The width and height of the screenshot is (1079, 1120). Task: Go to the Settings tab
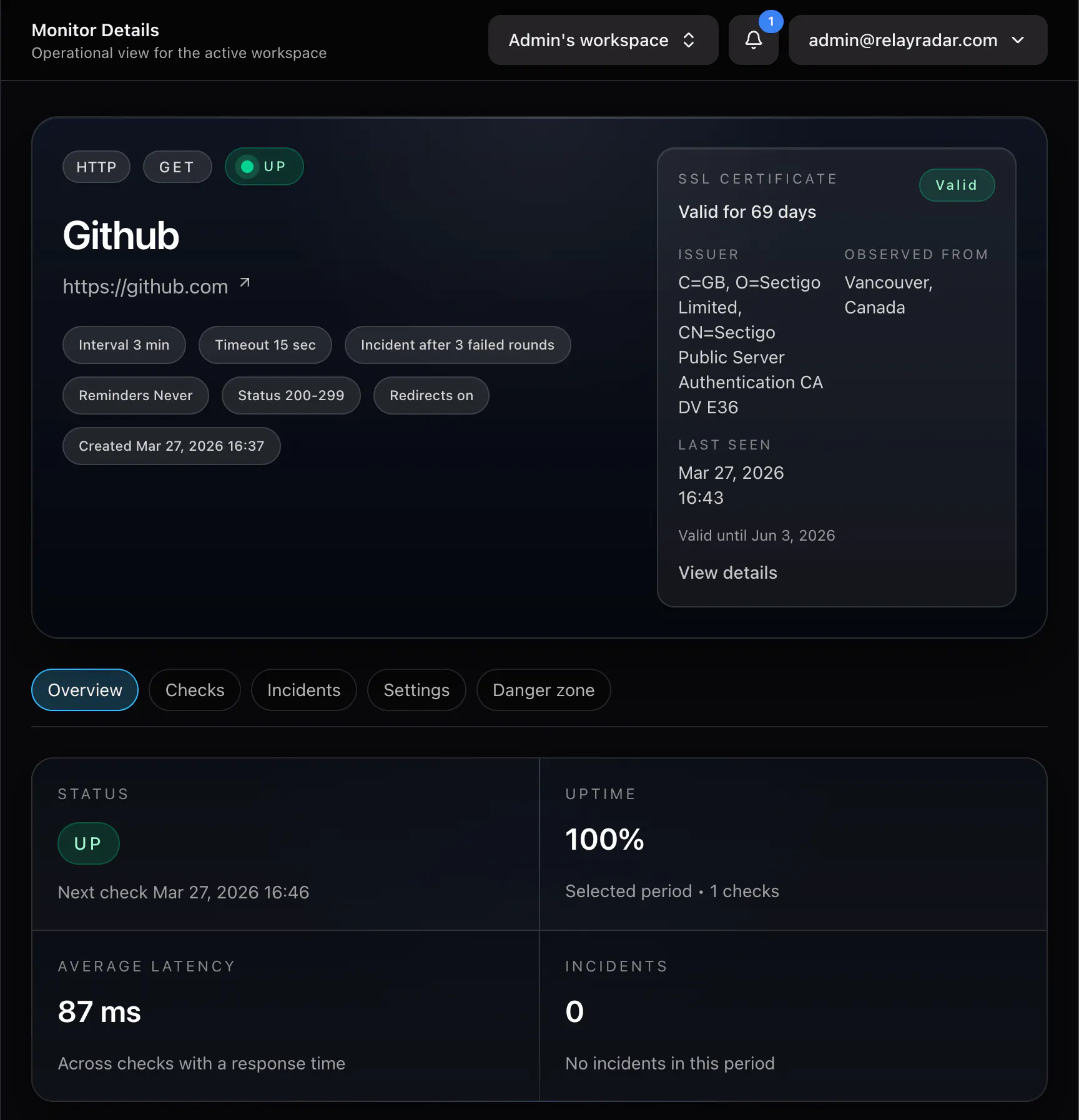[416, 690]
